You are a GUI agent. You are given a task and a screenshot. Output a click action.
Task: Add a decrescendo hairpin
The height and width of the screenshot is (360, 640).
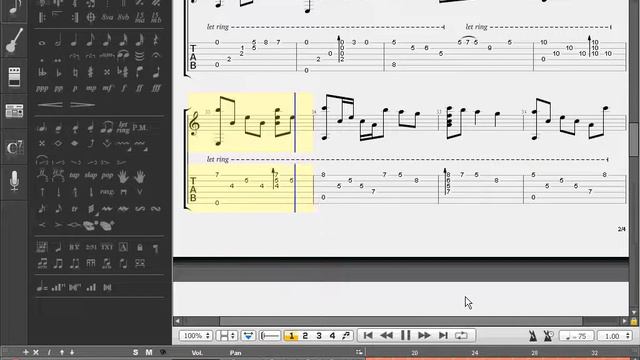pyautogui.click(x=82, y=105)
